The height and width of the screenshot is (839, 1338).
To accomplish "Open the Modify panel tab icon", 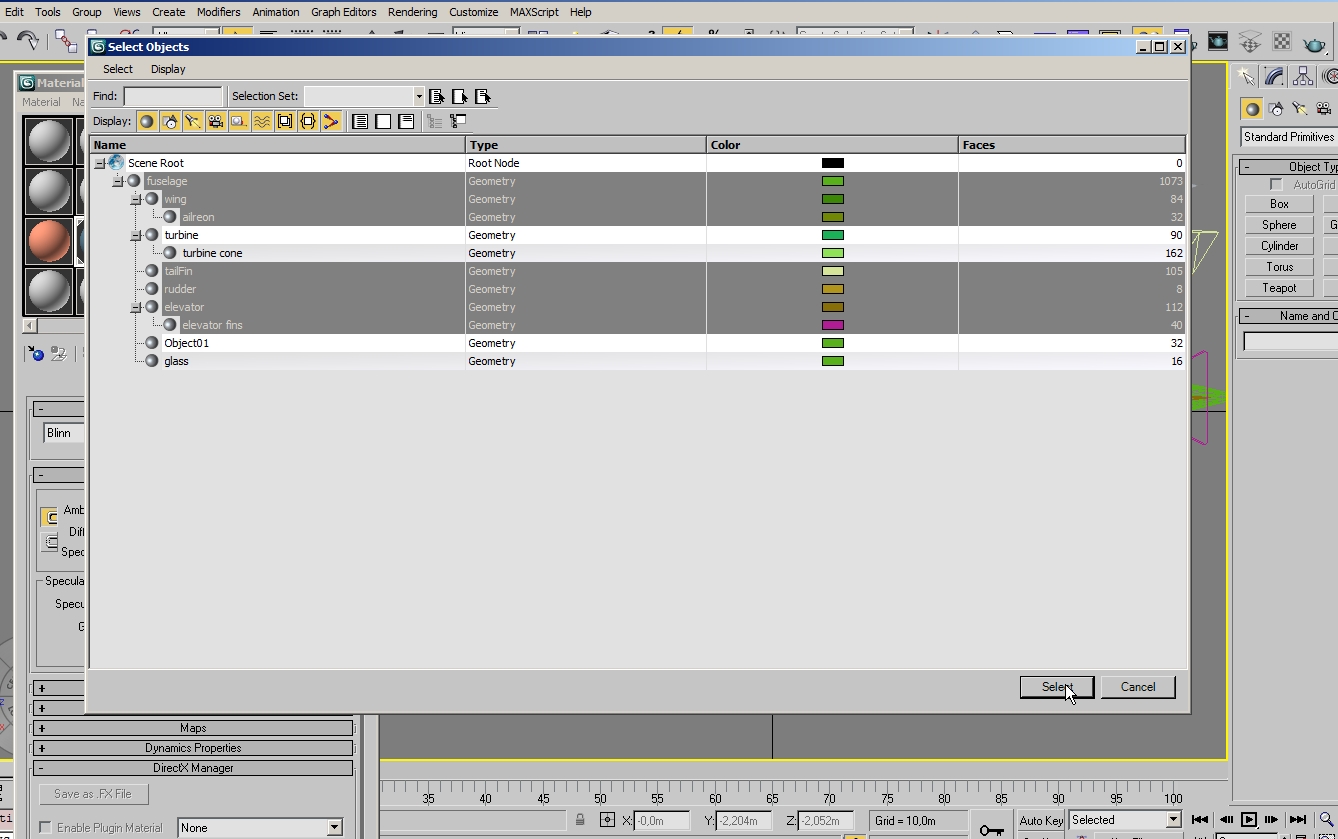I will pos(1274,76).
